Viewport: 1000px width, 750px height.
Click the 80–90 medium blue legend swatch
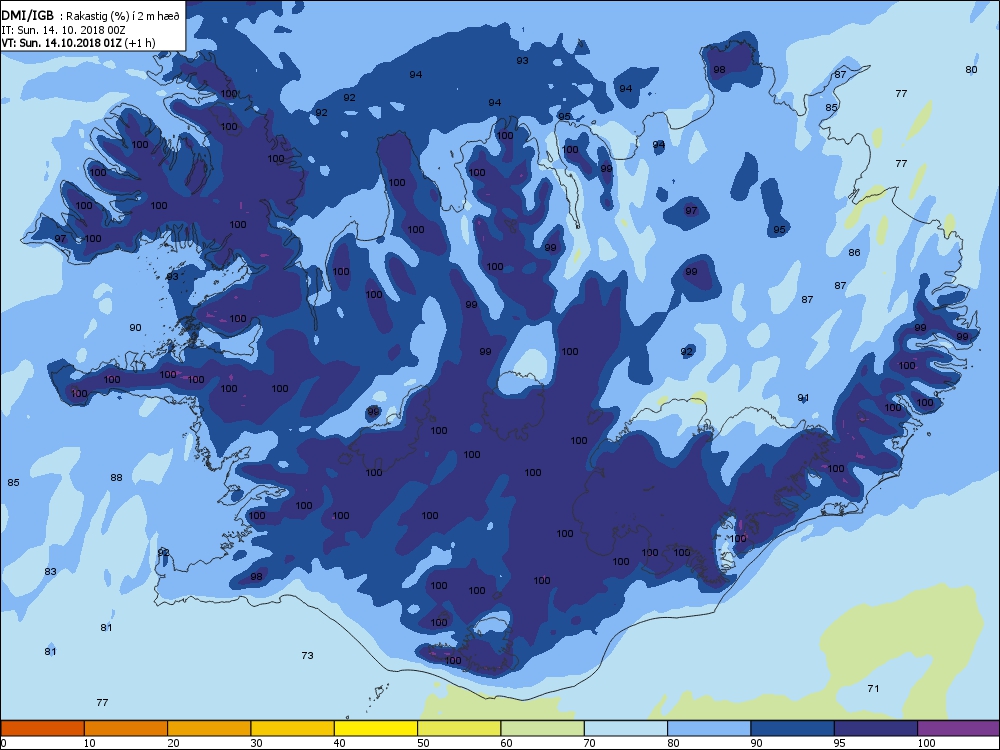tap(709, 728)
